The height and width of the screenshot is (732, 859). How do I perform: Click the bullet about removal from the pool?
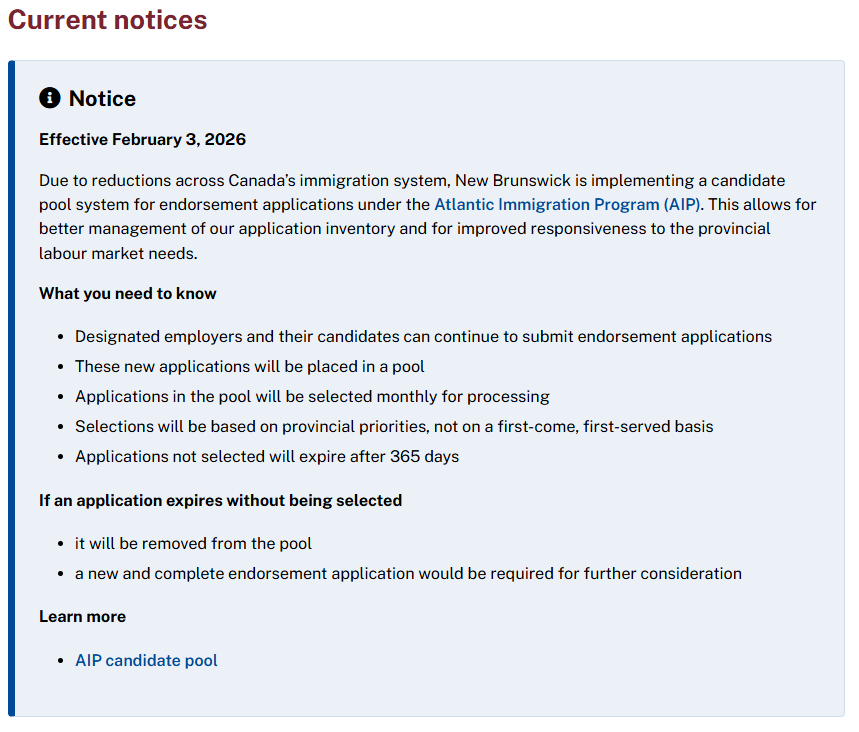point(193,543)
